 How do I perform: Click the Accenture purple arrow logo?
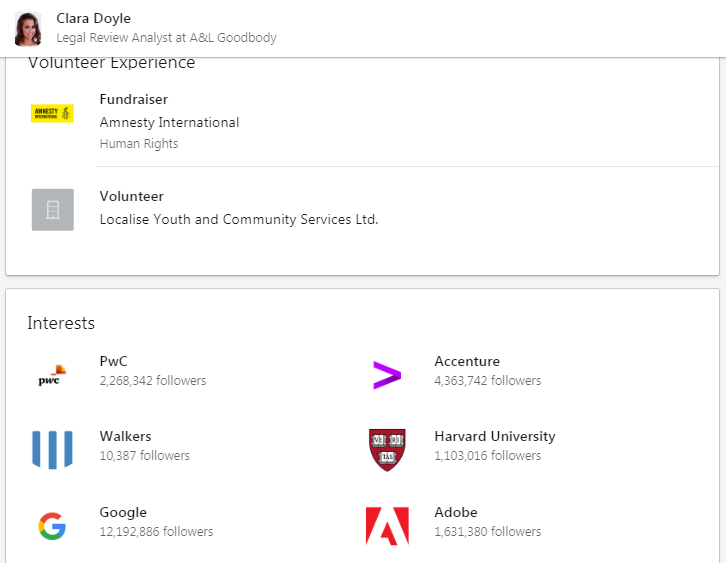pos(387,375)
